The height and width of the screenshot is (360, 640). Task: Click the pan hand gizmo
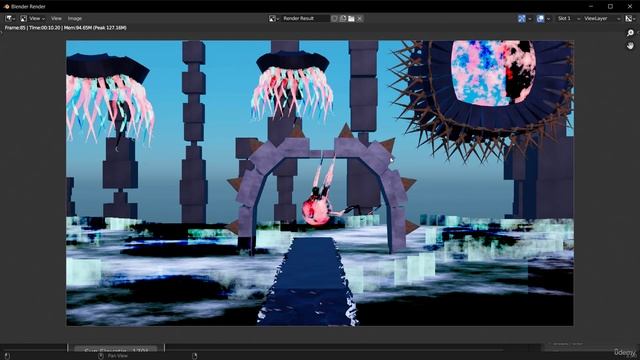631,46
